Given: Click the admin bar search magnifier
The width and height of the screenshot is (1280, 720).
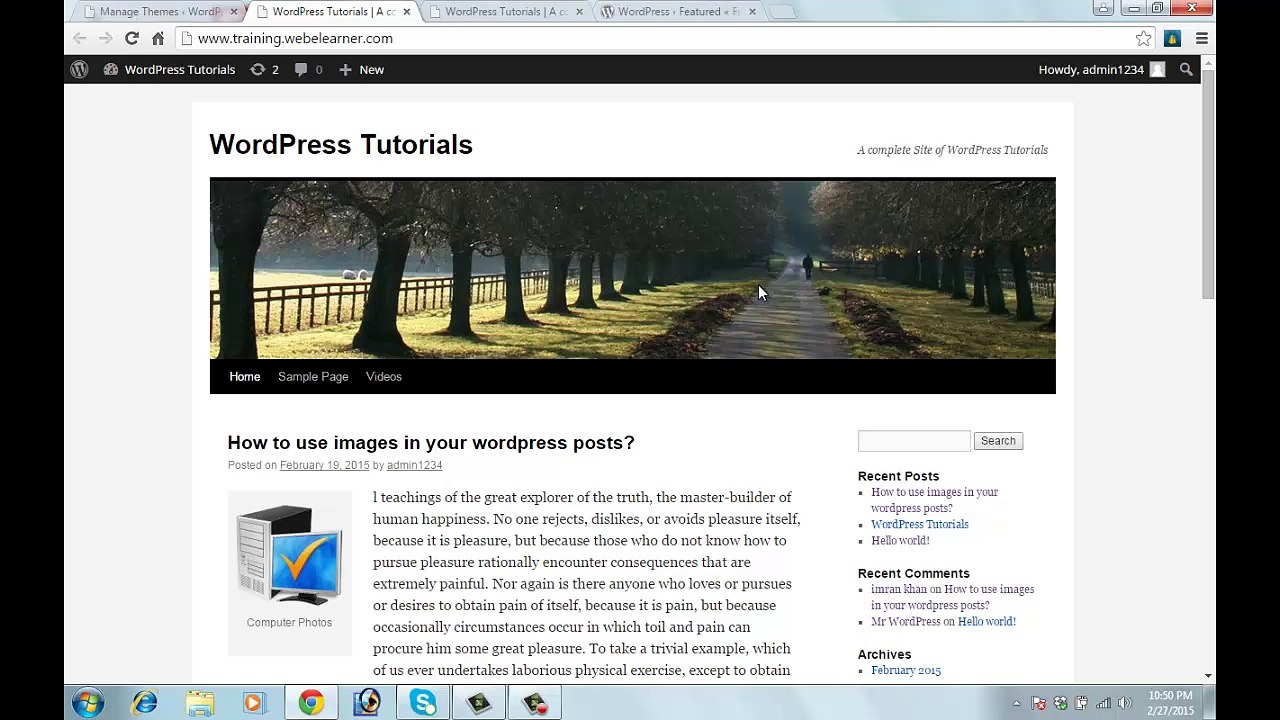Looking at the screenshot, I should pos(1186,69).
